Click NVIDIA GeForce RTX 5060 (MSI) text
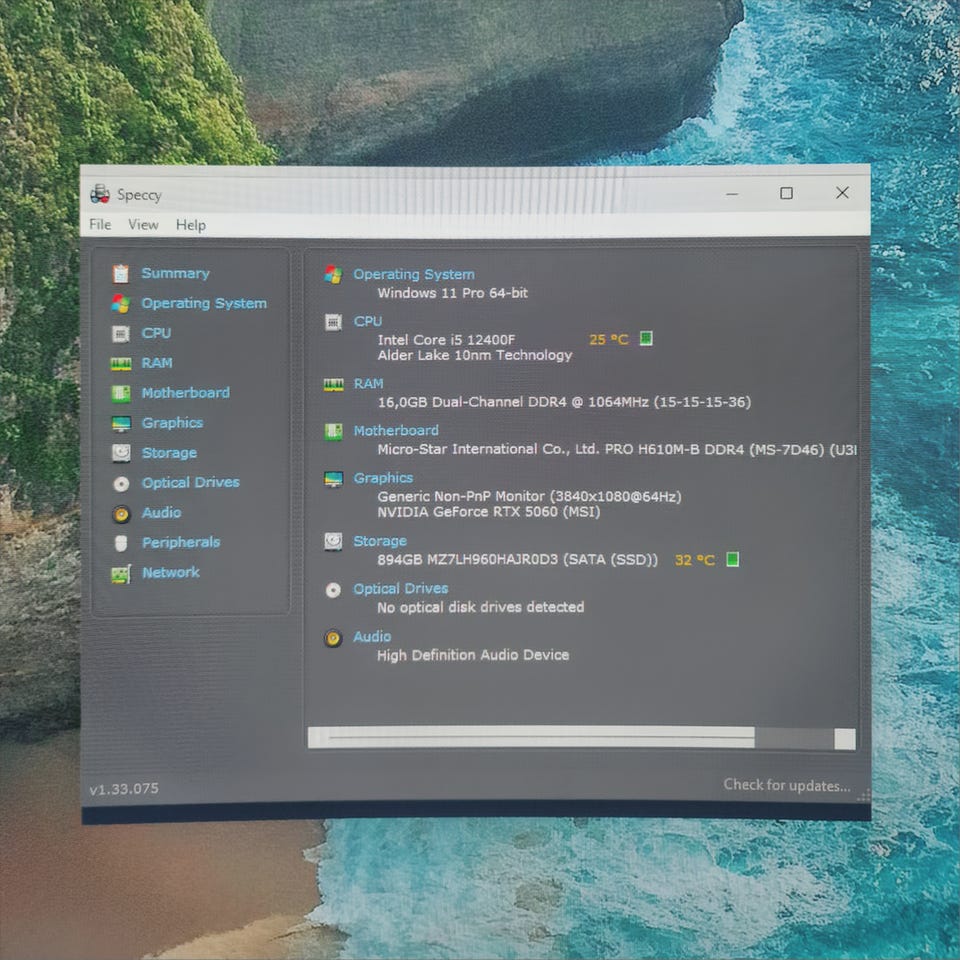Image resolution: width=960 pixels, height=960 pixels. (489, 512)
